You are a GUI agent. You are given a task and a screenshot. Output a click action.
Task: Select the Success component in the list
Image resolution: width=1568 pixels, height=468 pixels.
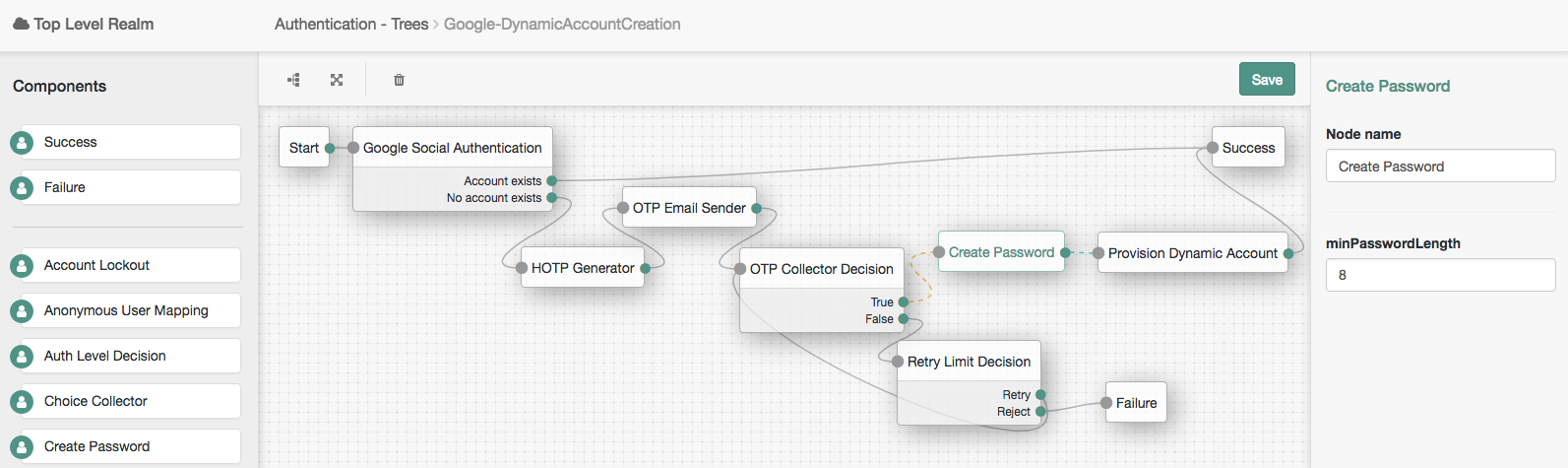tap(131, 142)
